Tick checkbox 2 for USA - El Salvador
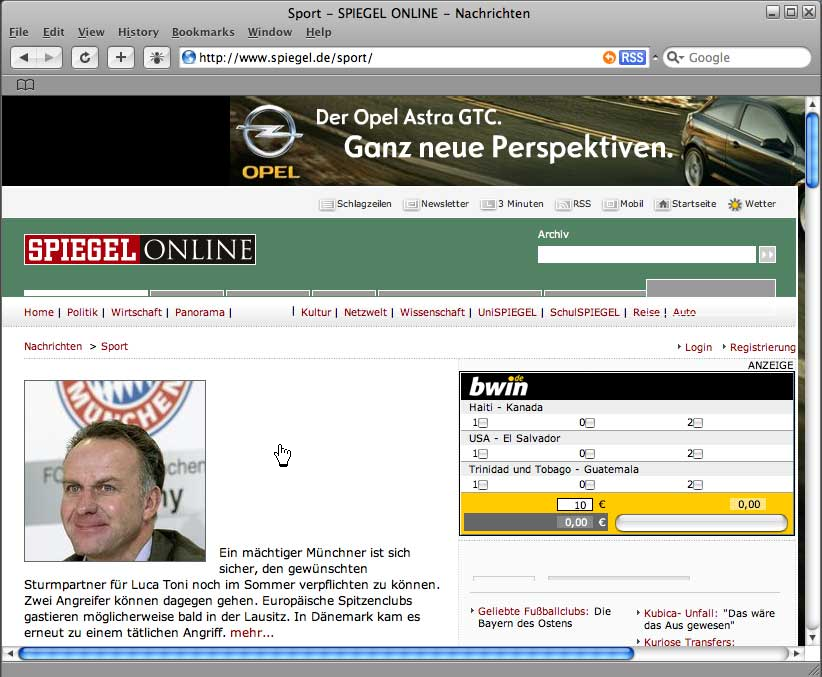 point(698,454)
